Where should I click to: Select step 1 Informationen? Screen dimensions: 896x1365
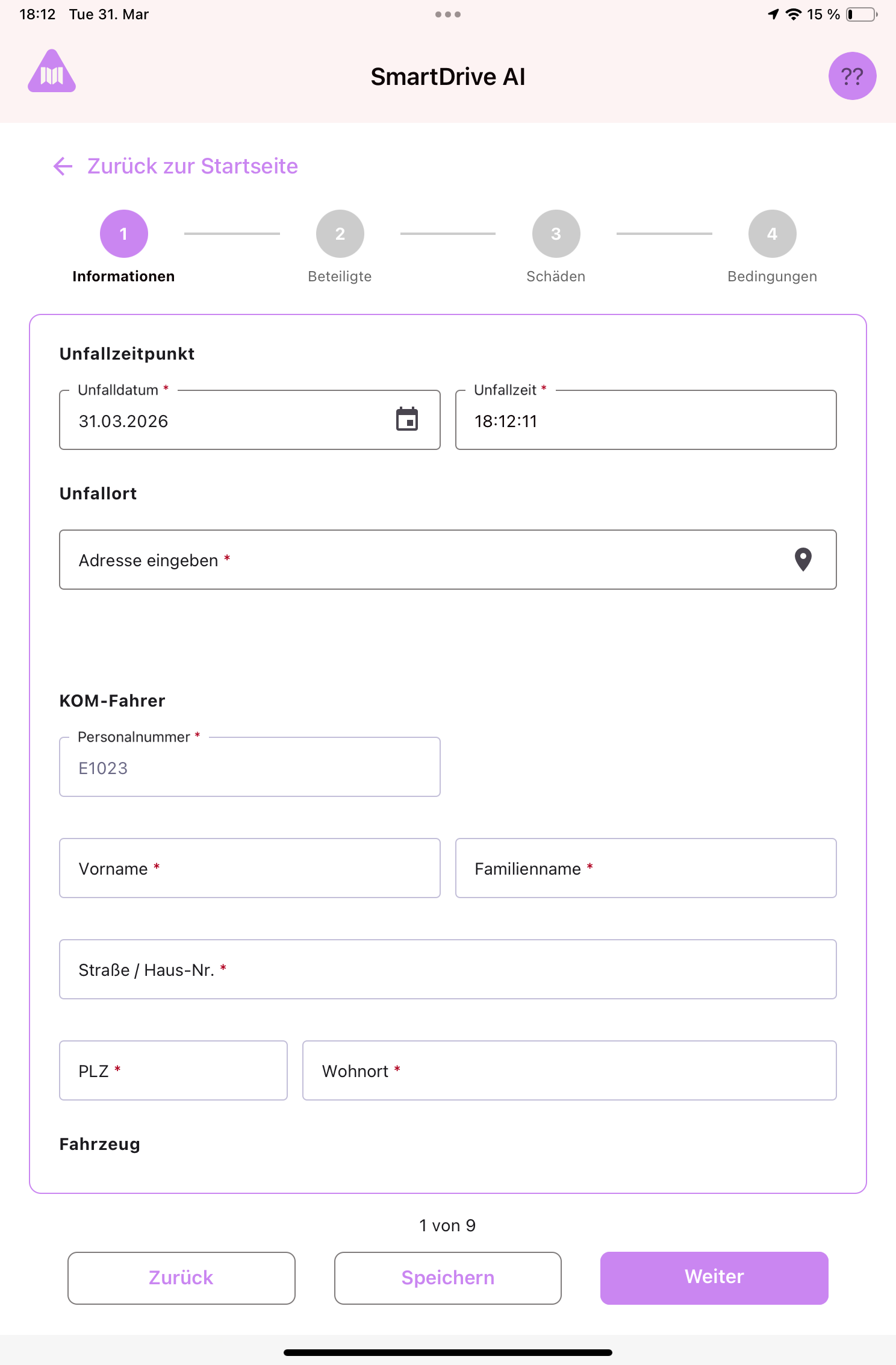[123, 234]
